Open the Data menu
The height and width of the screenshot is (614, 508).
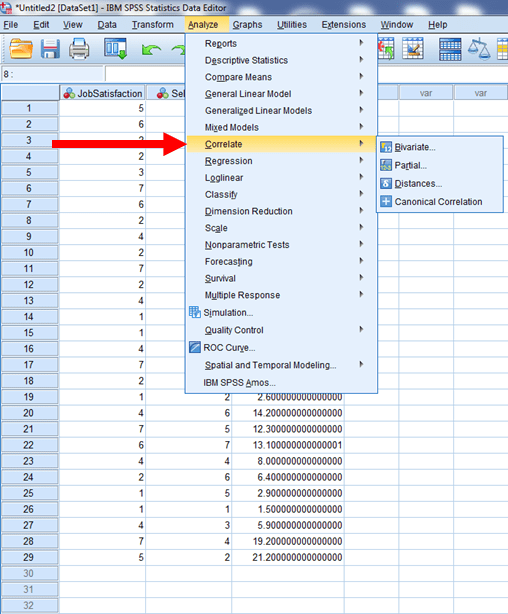pyautogui.click(x=107, y=25)
